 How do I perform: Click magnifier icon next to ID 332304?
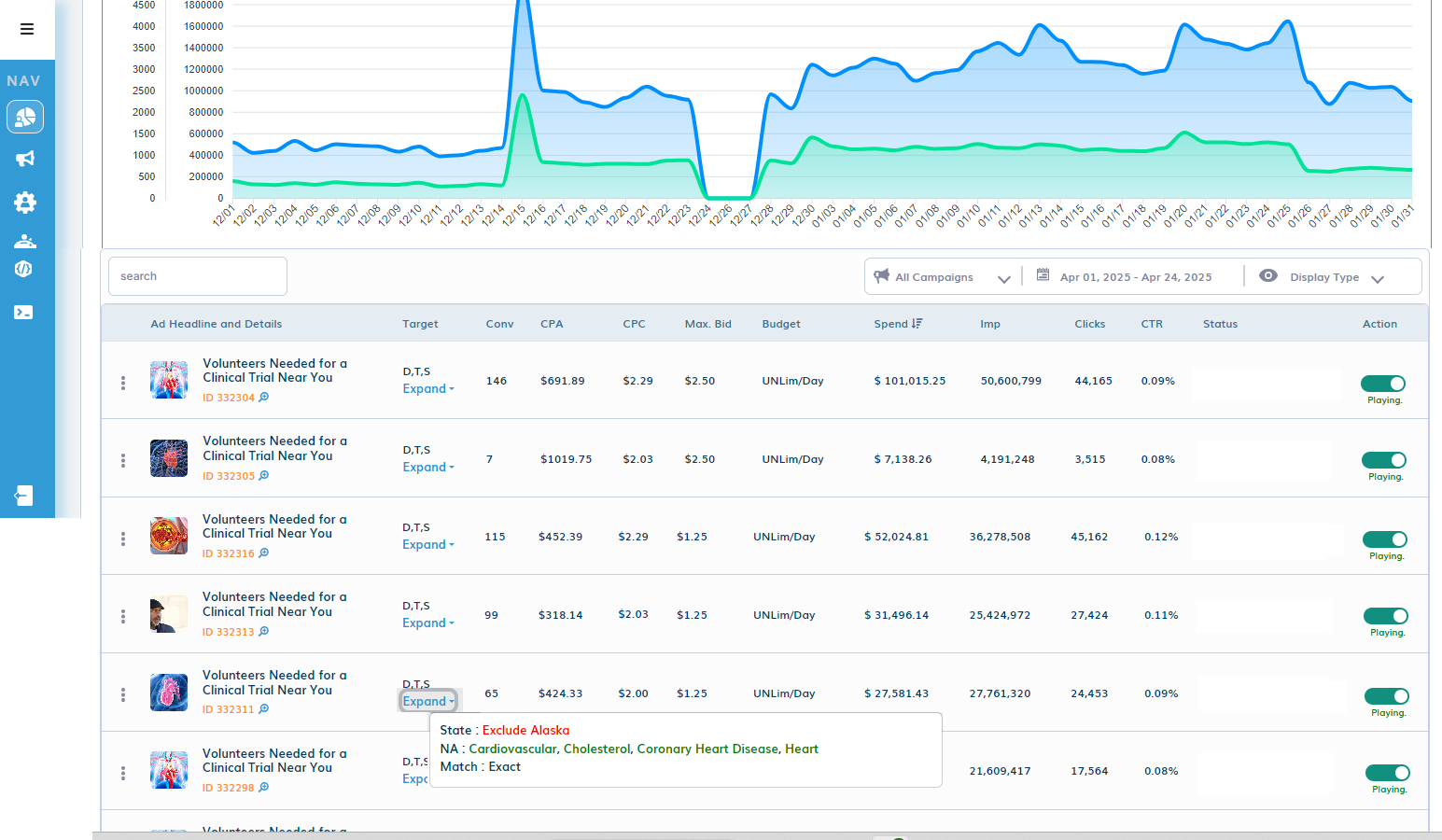[x=264, y=398]
